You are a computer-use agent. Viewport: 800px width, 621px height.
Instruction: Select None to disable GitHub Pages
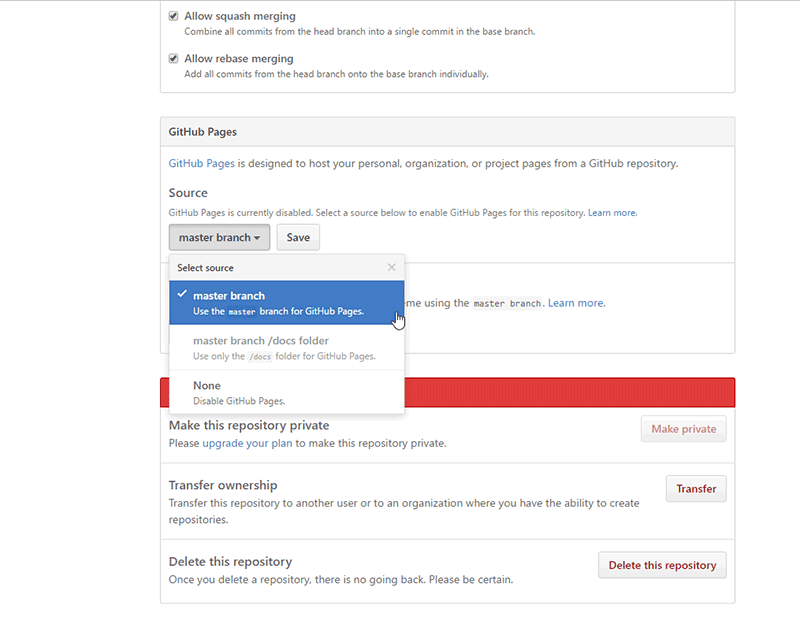coord(287,392)
